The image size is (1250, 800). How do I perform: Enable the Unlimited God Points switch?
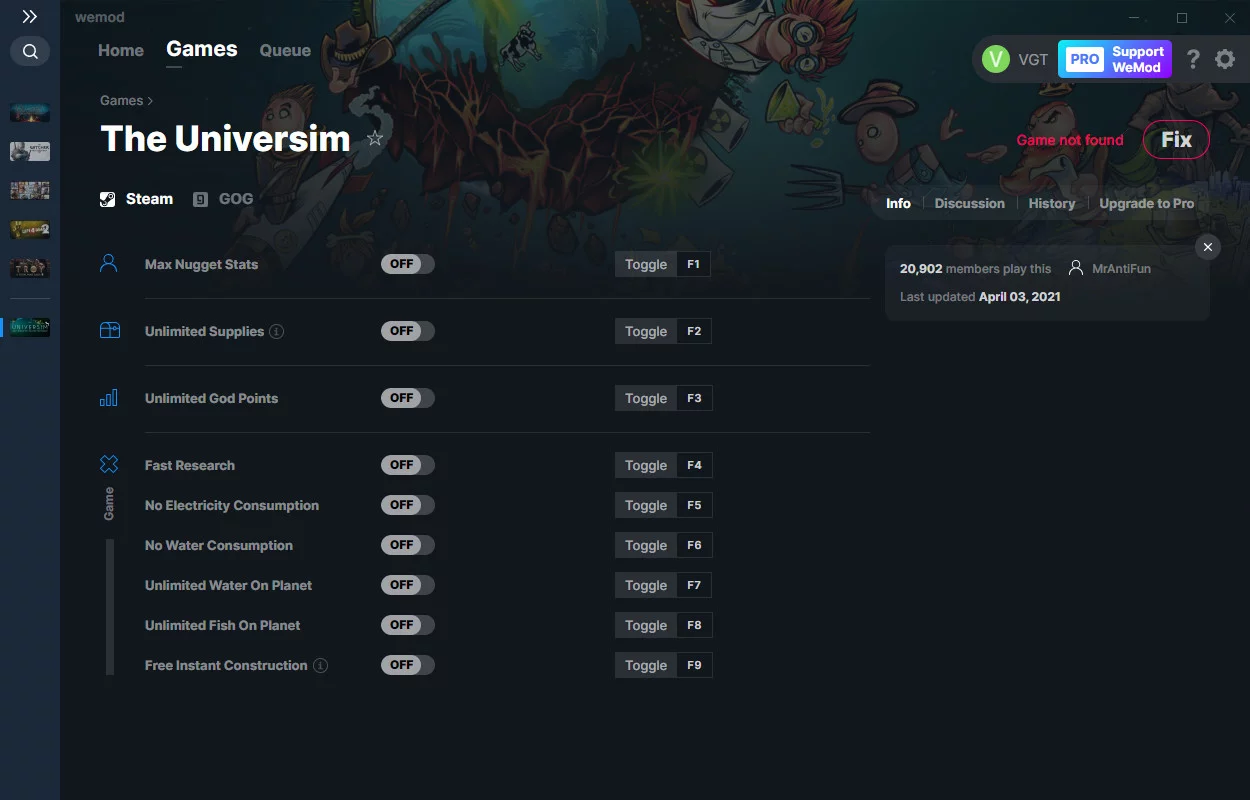click(x=408, y=398)
